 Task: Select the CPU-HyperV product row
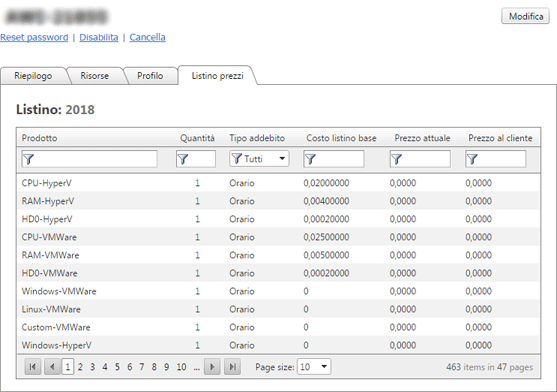[x=278, y=183]
